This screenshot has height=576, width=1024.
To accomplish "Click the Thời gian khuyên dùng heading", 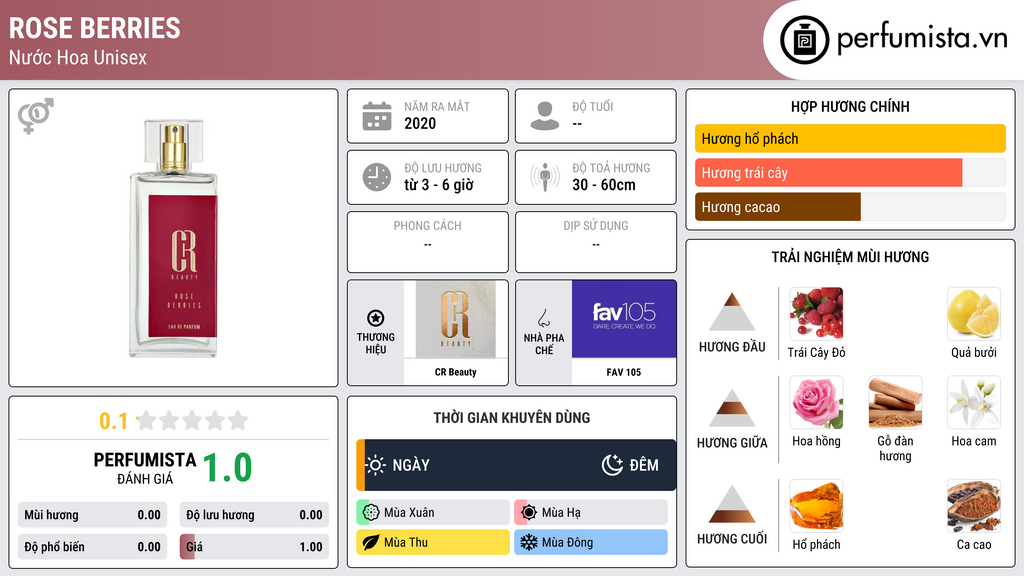I will click(x=512, y=418).
